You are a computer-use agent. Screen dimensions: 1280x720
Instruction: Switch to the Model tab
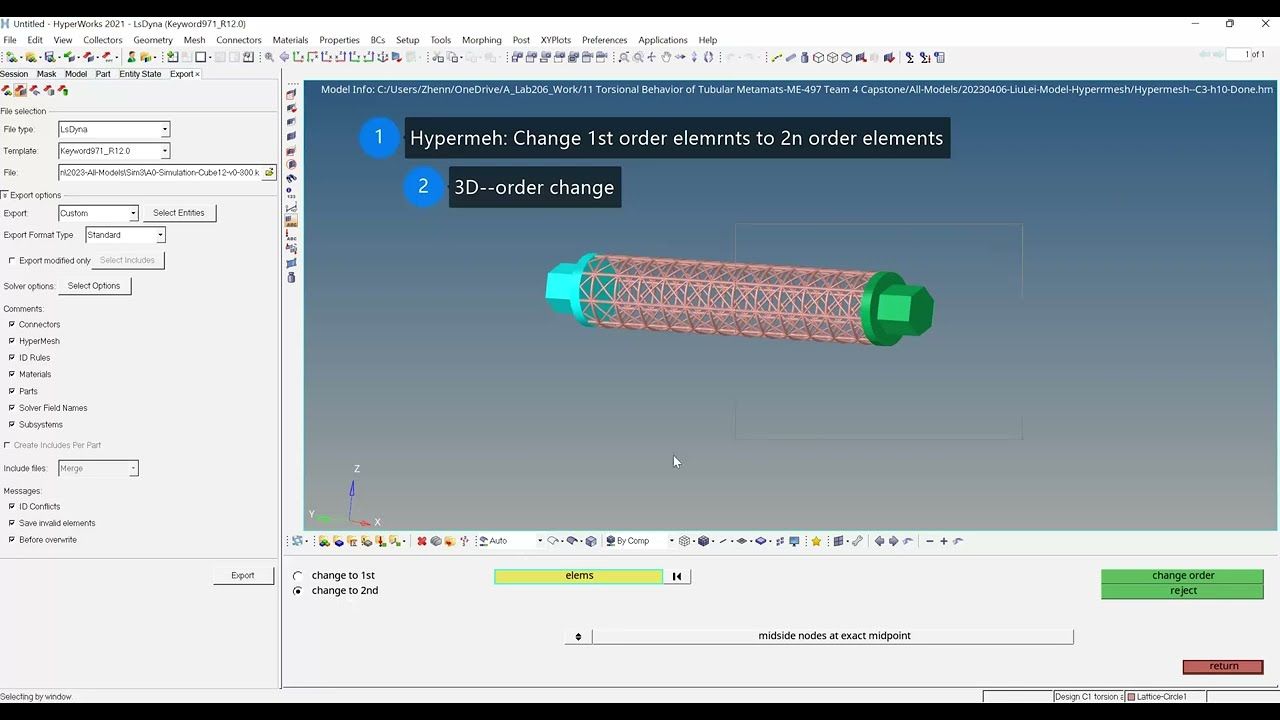pos(76,74)
